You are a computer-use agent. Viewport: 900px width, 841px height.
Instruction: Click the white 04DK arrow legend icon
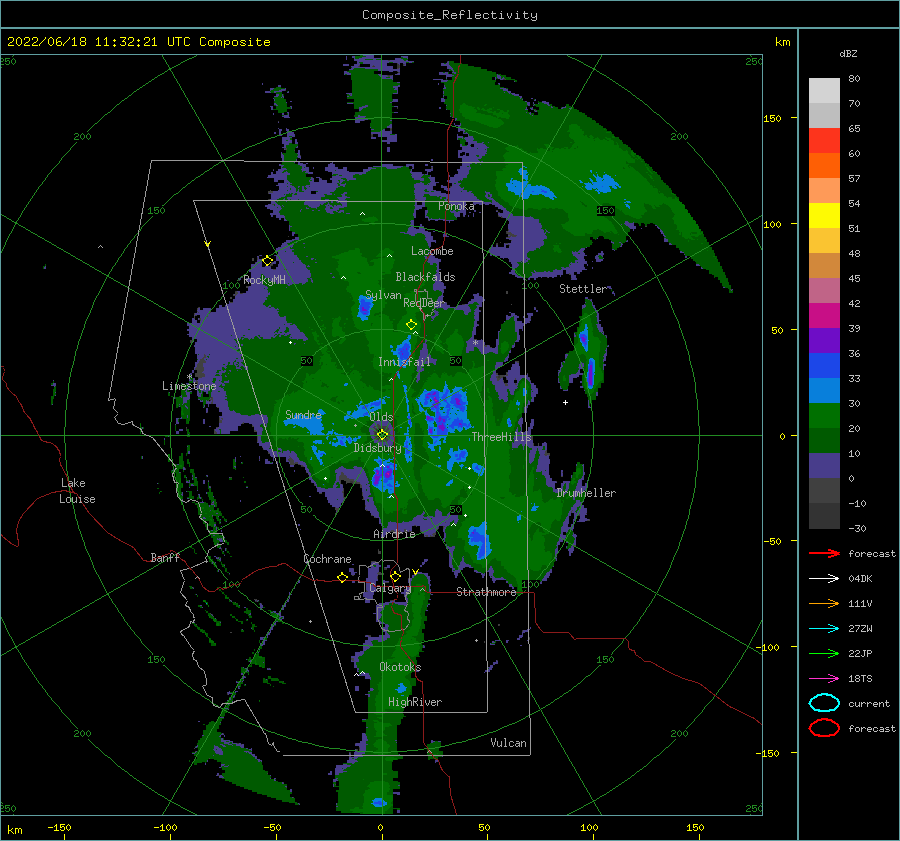coord(824,579)
